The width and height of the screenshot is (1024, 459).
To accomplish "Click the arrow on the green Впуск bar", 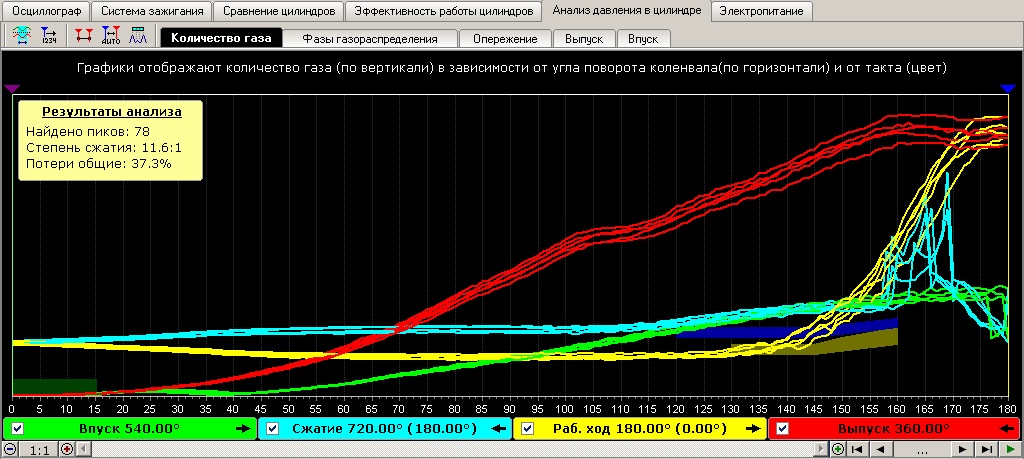I will tap(243, 429).
